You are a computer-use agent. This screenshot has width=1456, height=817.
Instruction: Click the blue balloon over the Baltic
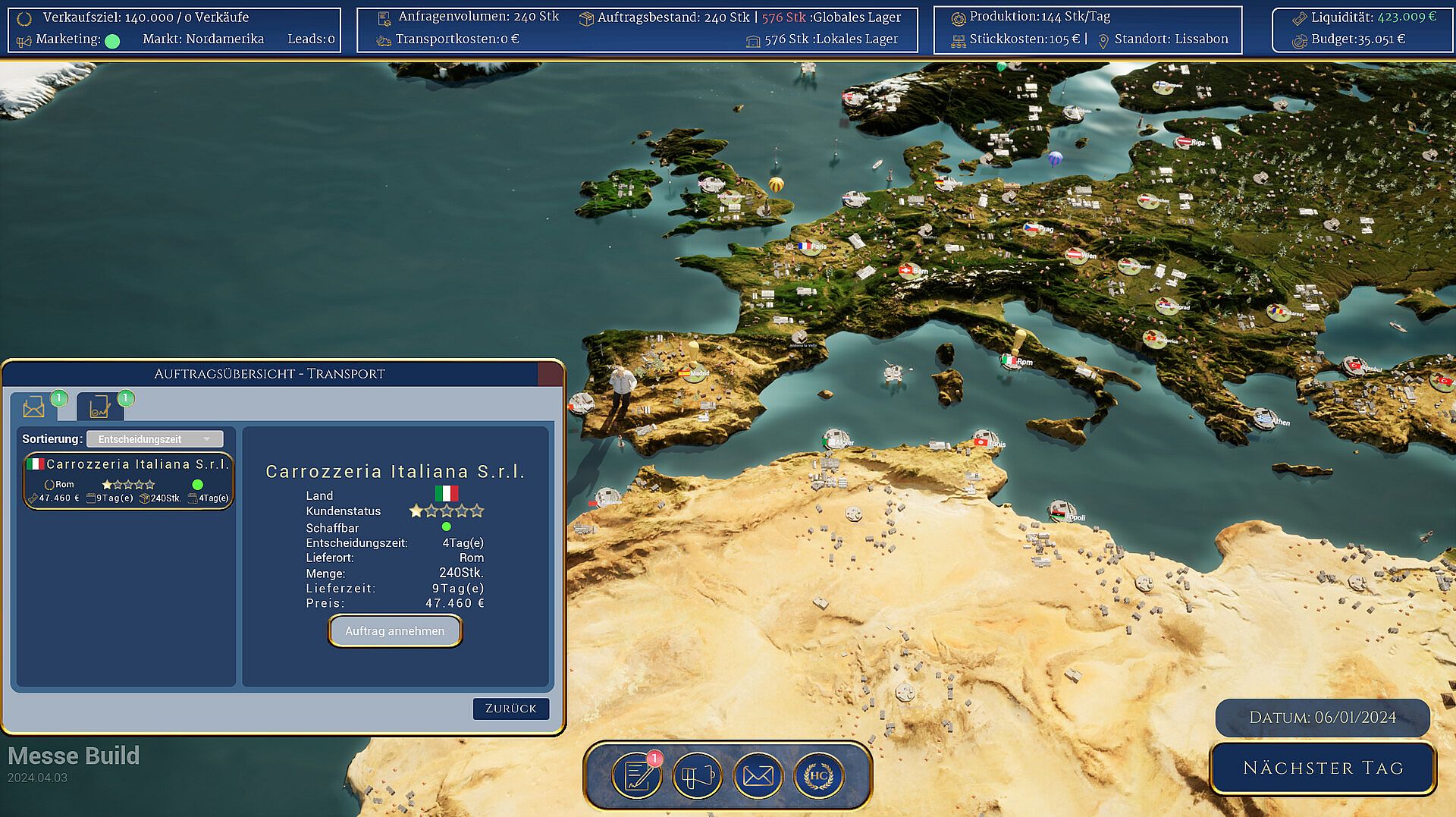(x=1055, y=159)
